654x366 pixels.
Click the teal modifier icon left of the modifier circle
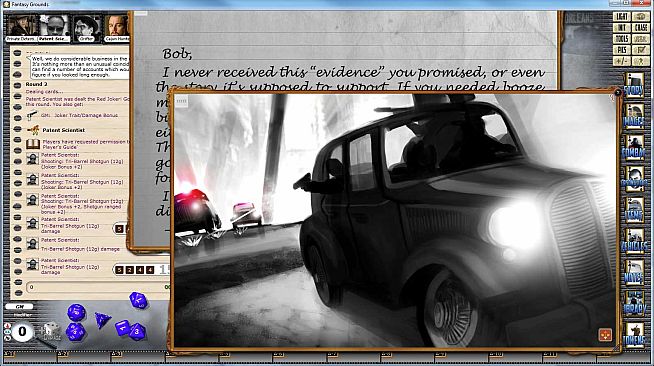(x=7, y=332)
